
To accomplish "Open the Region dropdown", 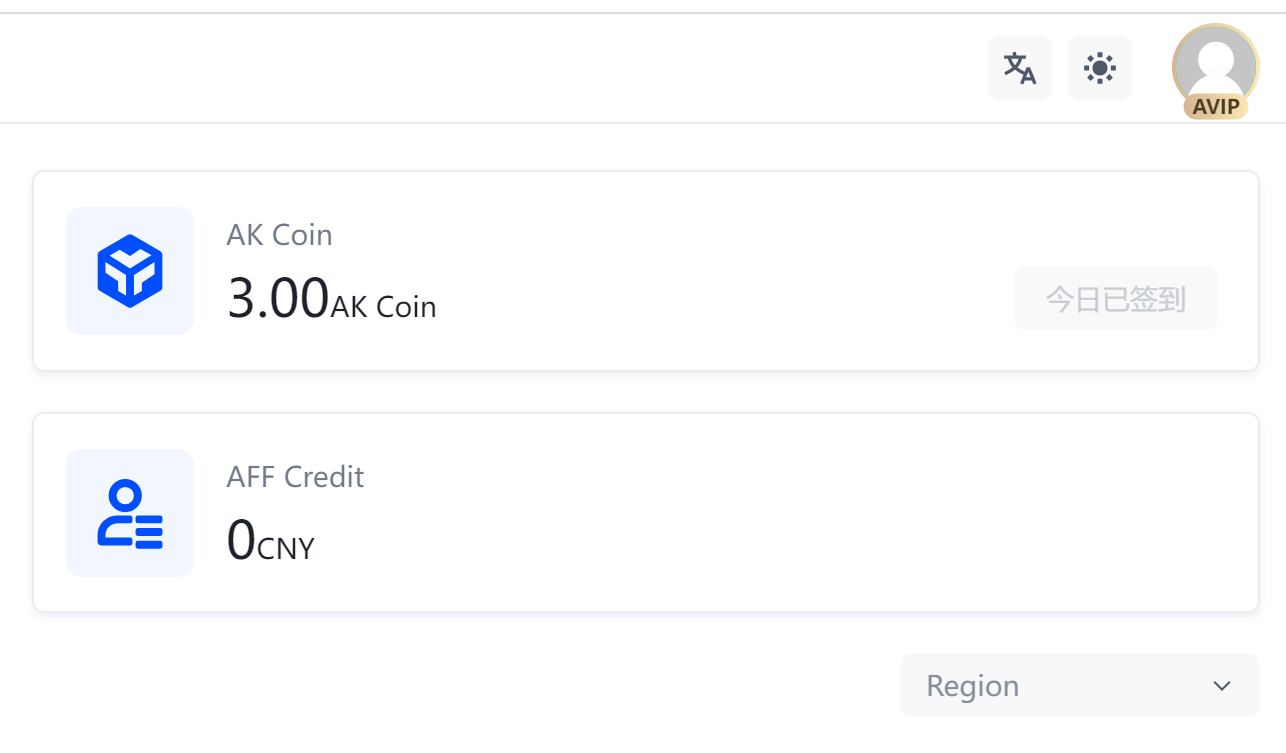I will tap(1079, 685).
